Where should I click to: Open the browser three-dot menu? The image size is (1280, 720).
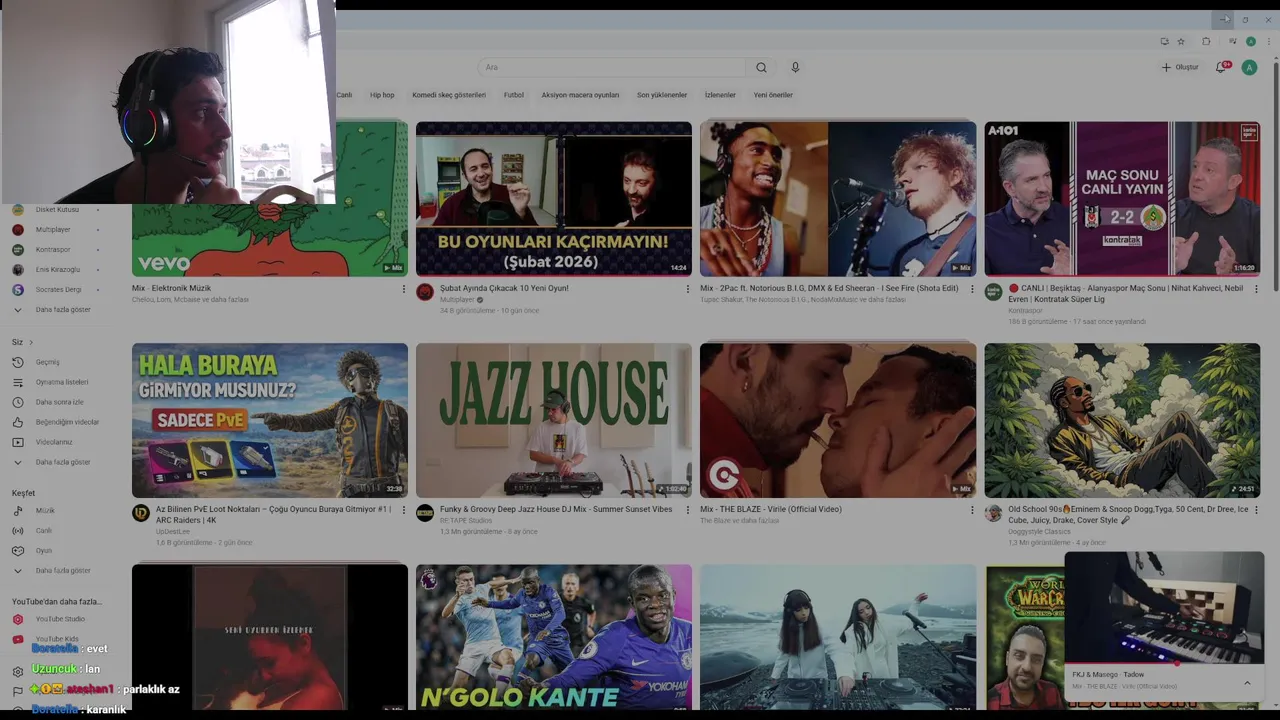1269,41
